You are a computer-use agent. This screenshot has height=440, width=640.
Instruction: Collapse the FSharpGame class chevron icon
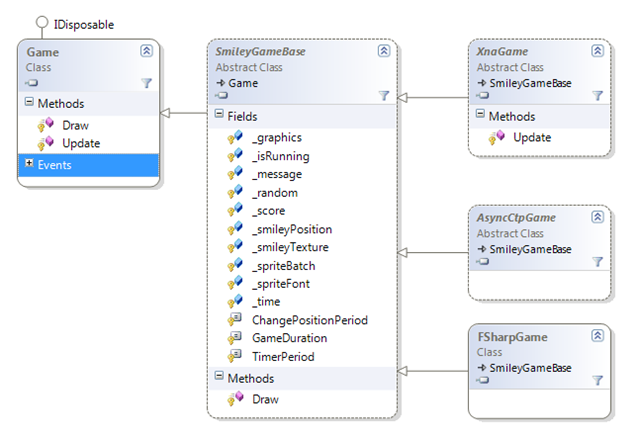click(598, 336)
